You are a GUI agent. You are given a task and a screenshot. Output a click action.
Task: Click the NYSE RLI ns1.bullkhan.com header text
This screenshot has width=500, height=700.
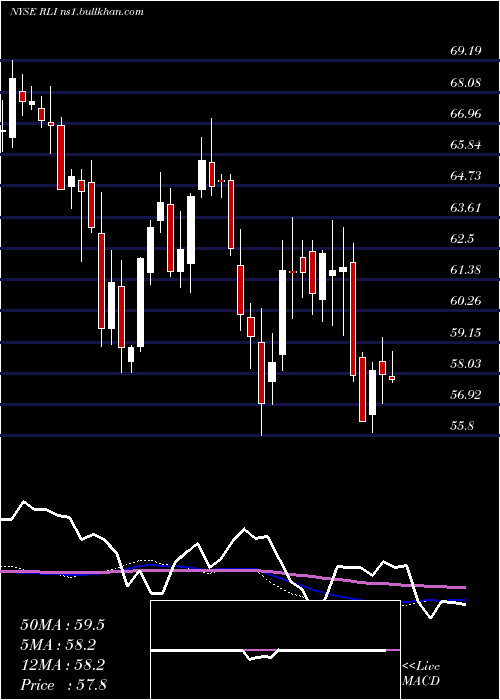[76, 12]
